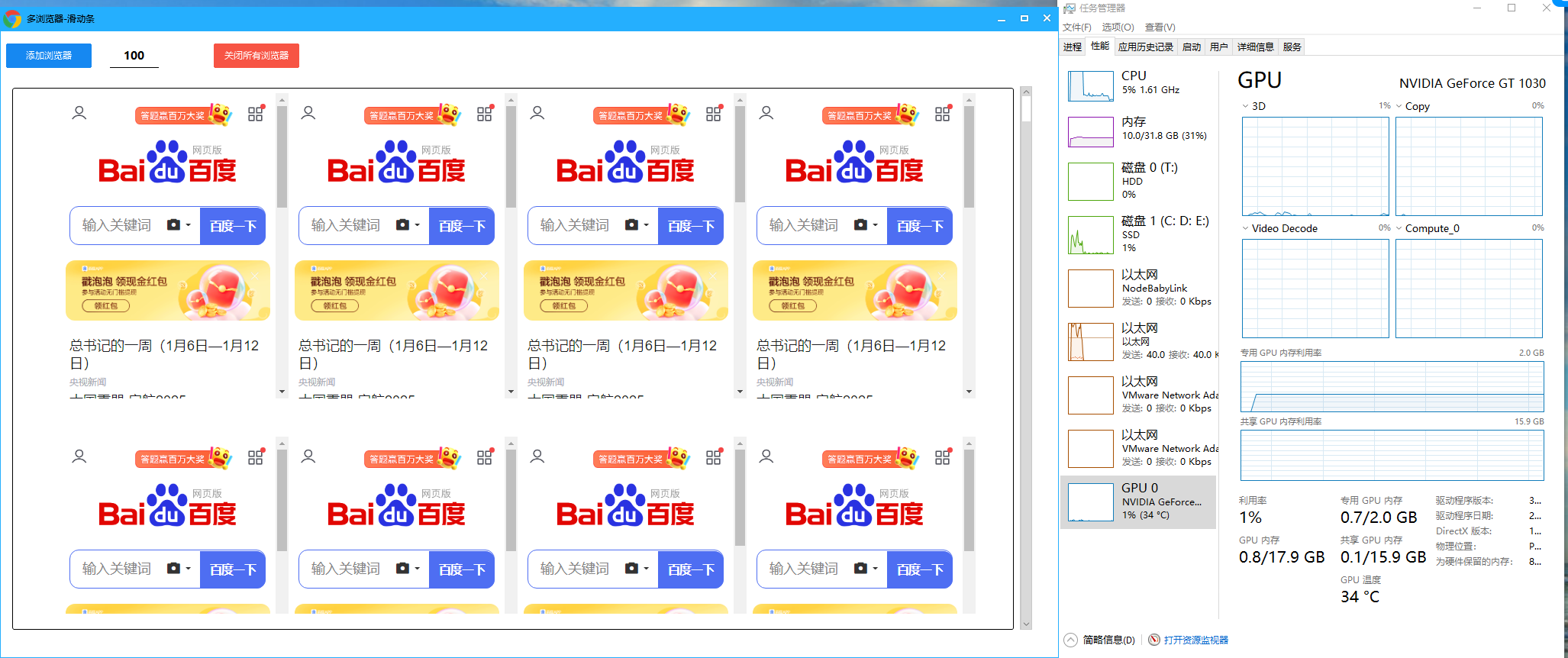Screen dimensions: 1568x658
Task: Open the 文件(F) menu in Task Manager
Action: [x=1077, y=27]
